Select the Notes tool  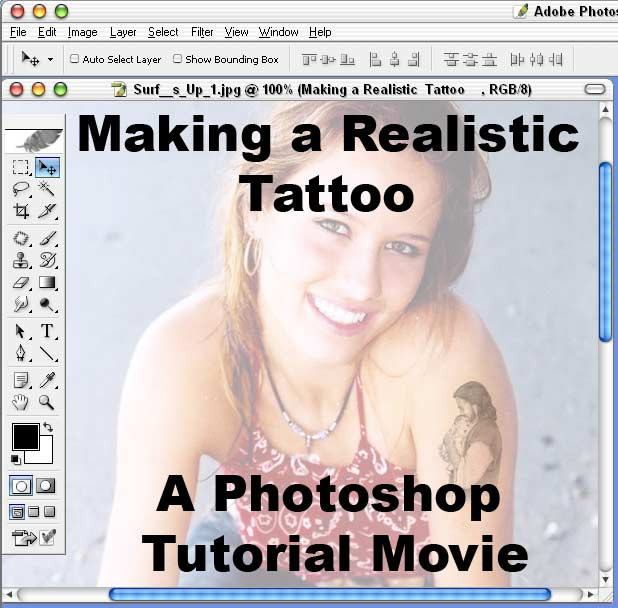tap(20, 380)
